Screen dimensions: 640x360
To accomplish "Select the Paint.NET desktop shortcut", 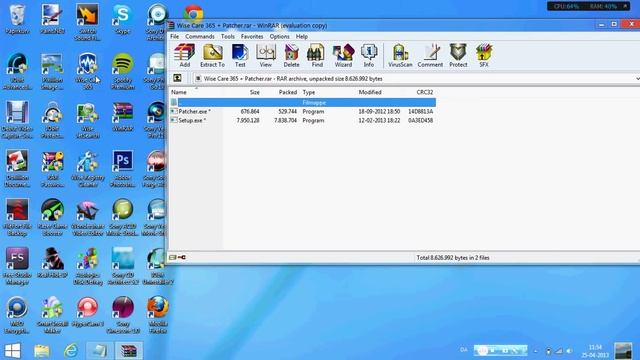I will [x=52, y=19].
